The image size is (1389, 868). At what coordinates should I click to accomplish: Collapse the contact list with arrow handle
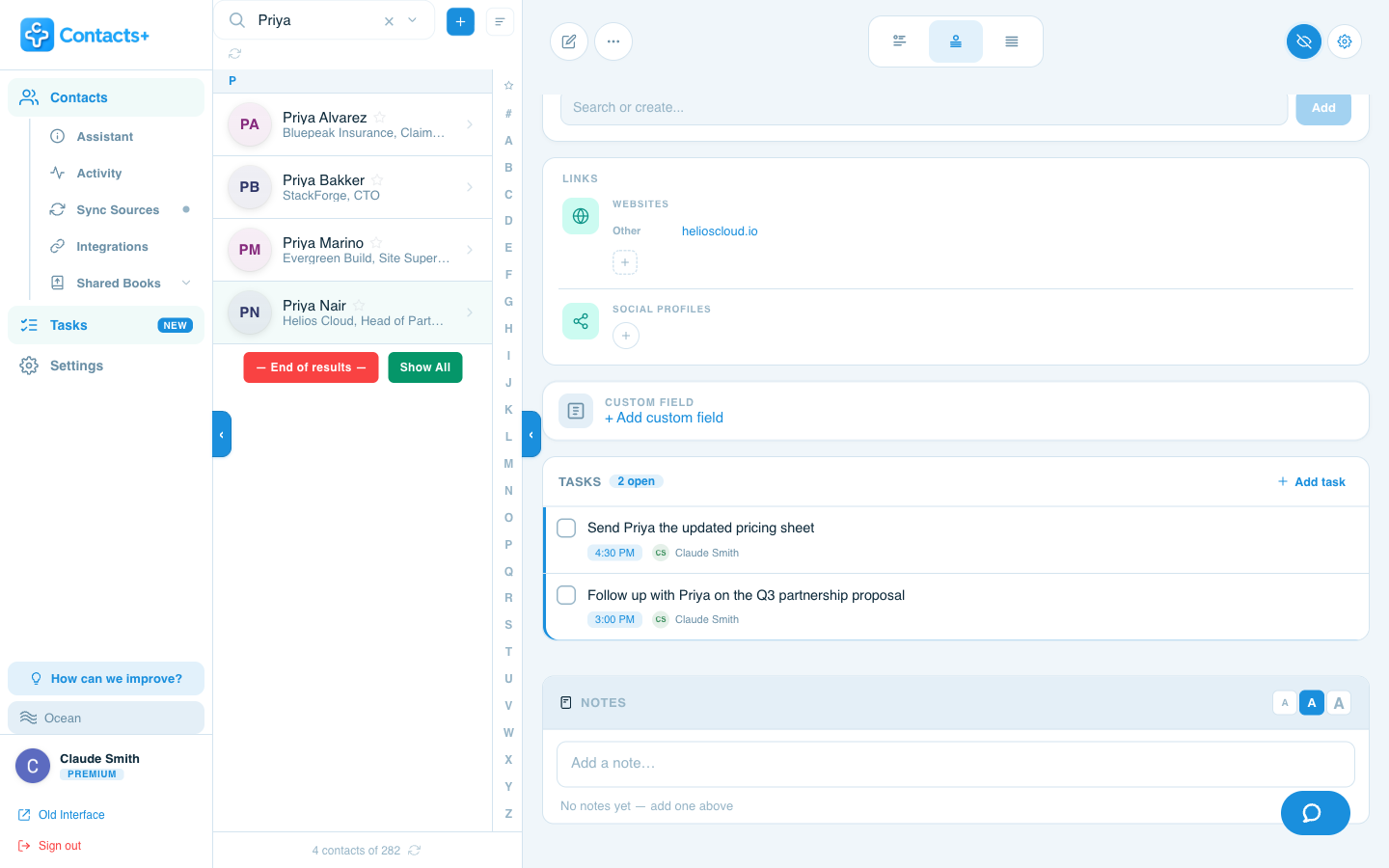[x=531, y=434]
